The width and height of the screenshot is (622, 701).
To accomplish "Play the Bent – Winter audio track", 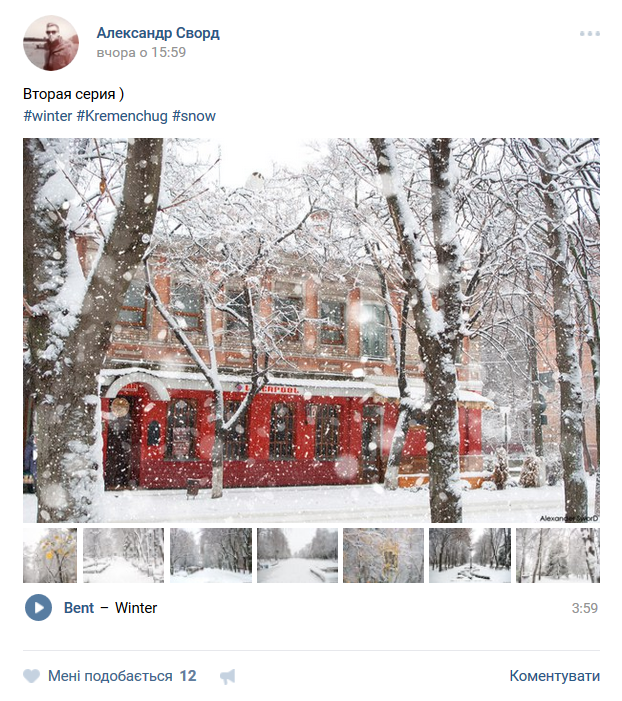I will click(x=38, y=607).
